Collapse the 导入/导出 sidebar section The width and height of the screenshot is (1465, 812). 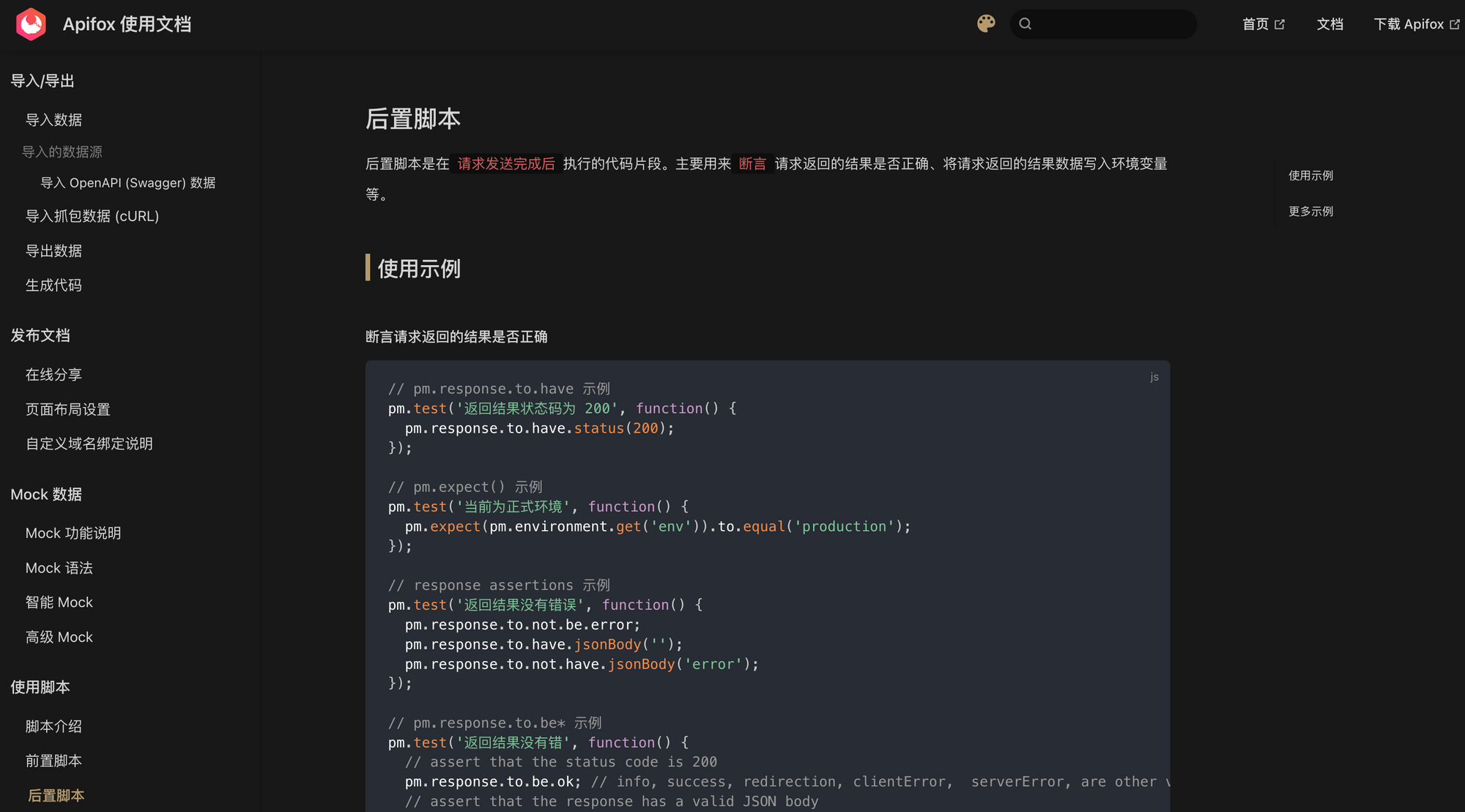pyautogui.click(x=42, y=81)
